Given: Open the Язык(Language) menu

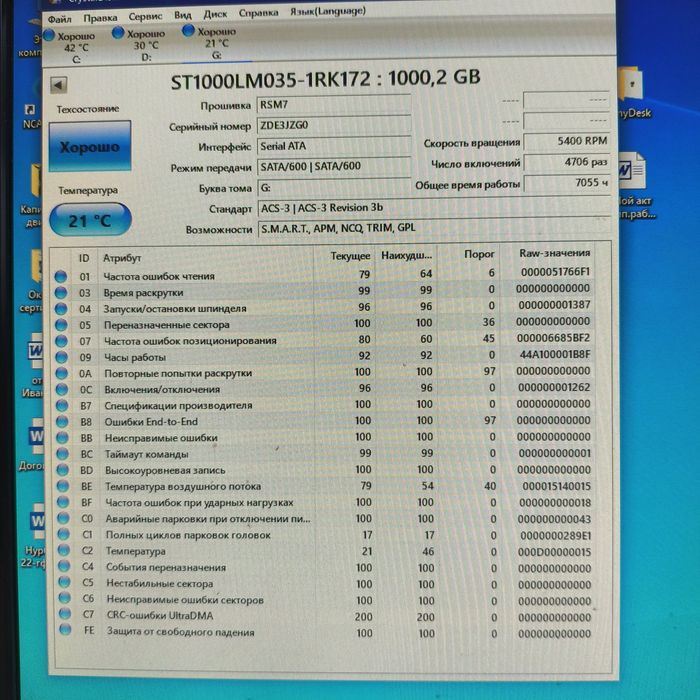Looking at the screenshot, I should pos(328,11).
